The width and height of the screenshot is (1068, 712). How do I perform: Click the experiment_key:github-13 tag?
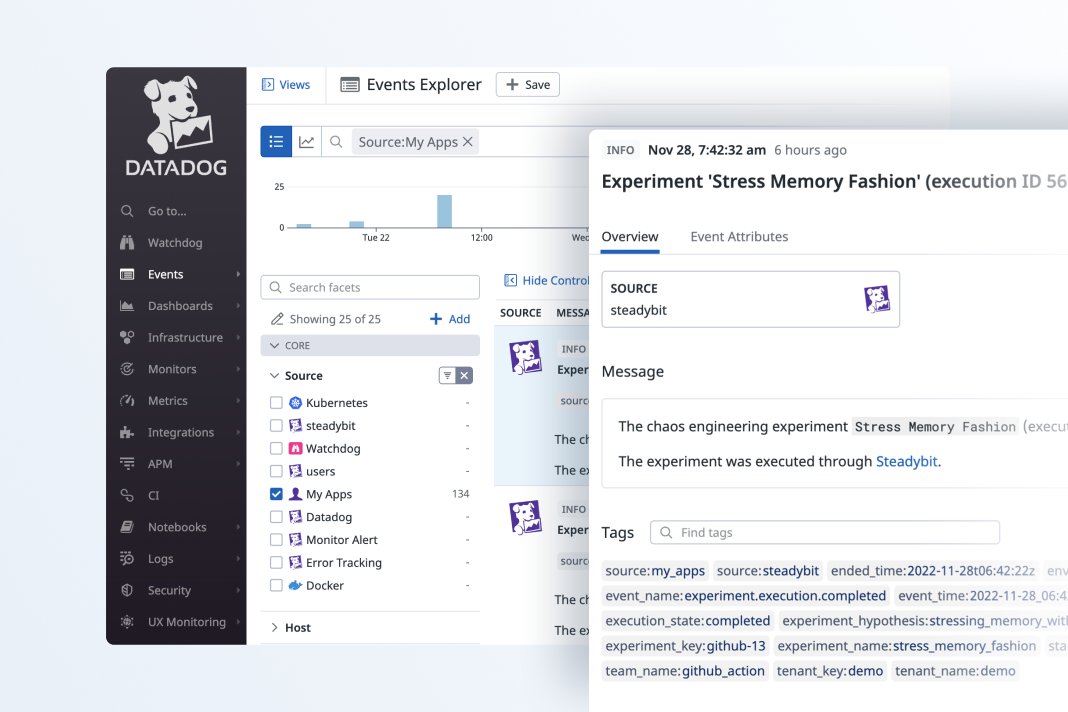point(685,646)
